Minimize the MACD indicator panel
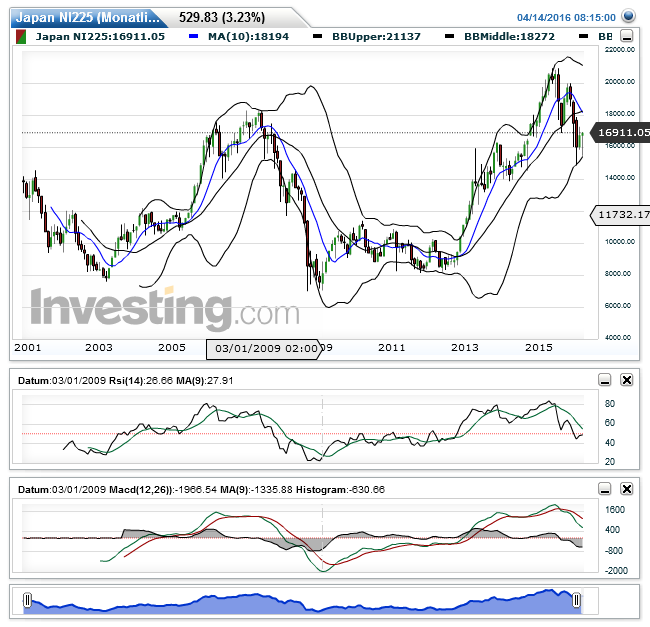This screenshot has width=650, height=627. [605, 489]
